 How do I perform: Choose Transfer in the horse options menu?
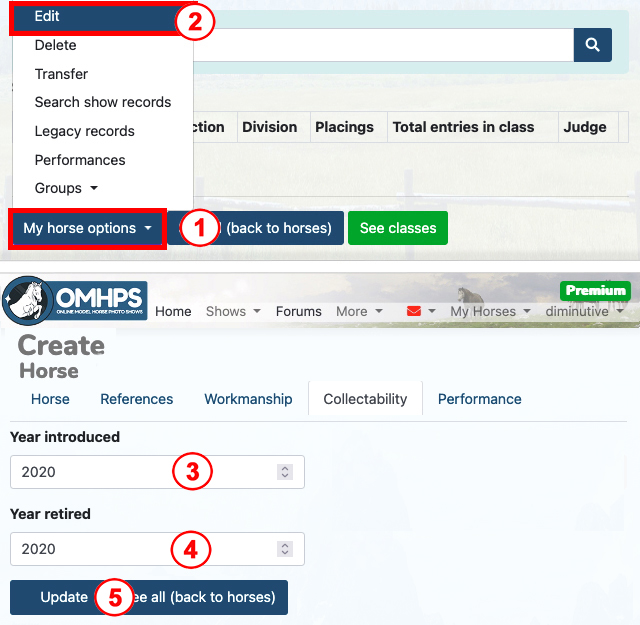(61, 74)
